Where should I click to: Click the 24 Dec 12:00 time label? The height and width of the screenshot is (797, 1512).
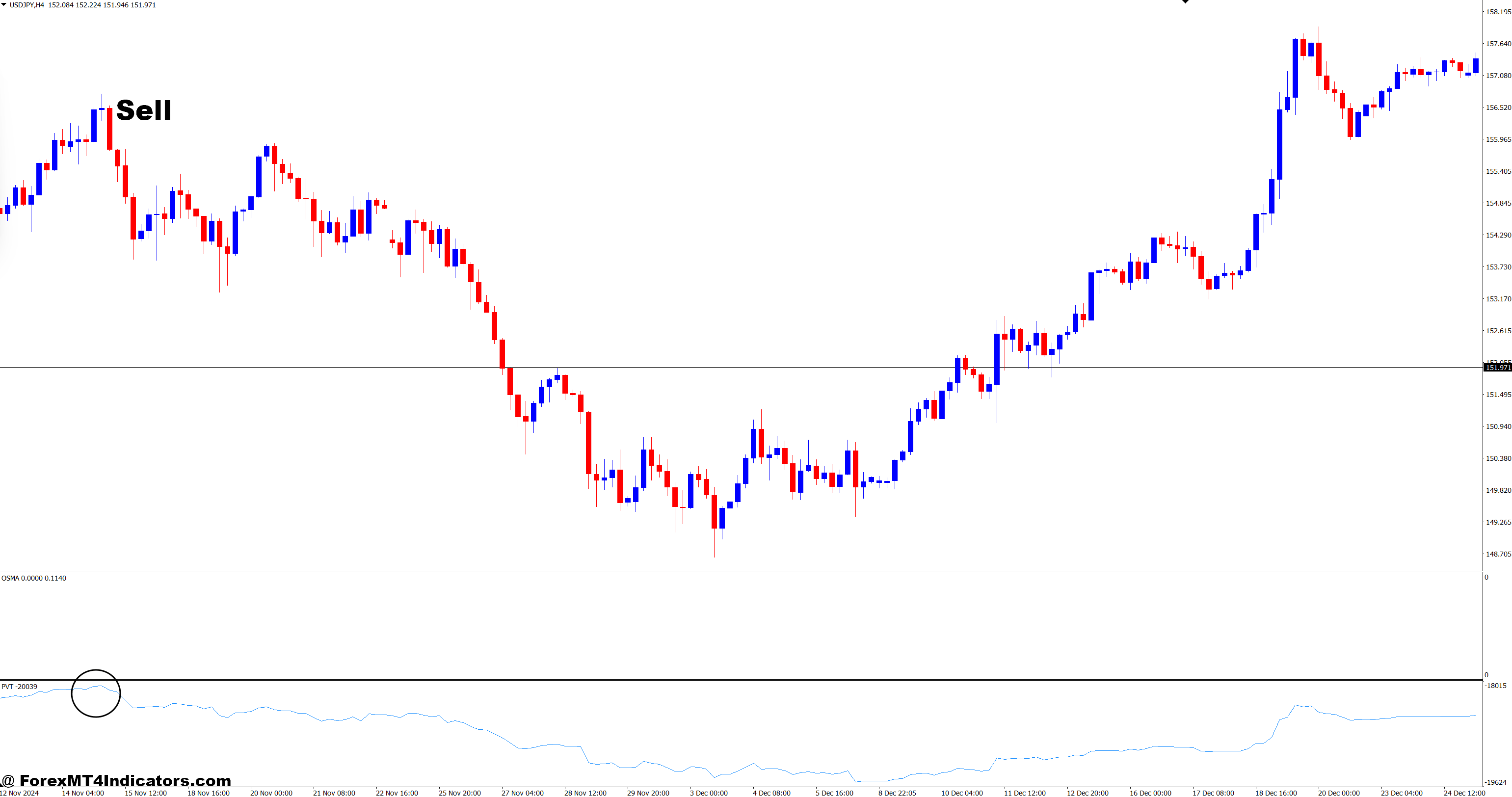[x=1465, y=792]
